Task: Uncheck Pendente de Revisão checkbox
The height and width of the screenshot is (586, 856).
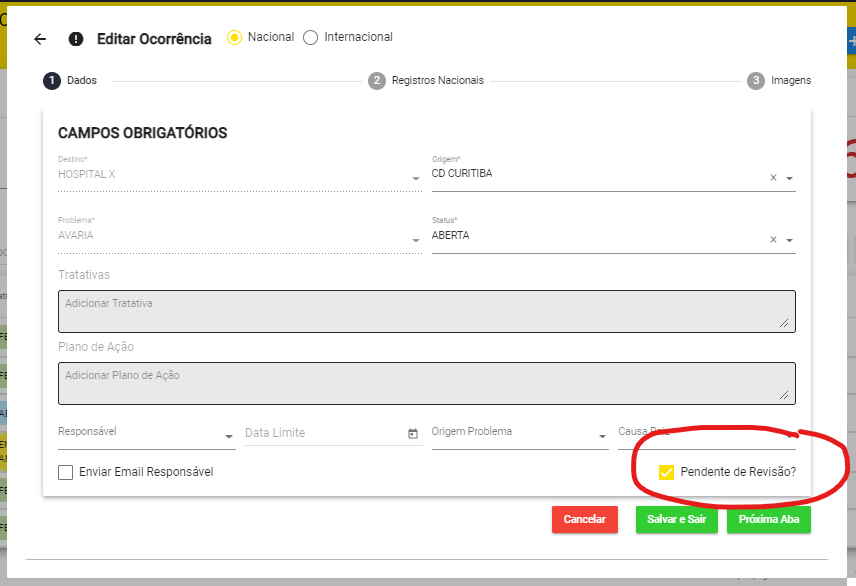Action: [666, 472]
